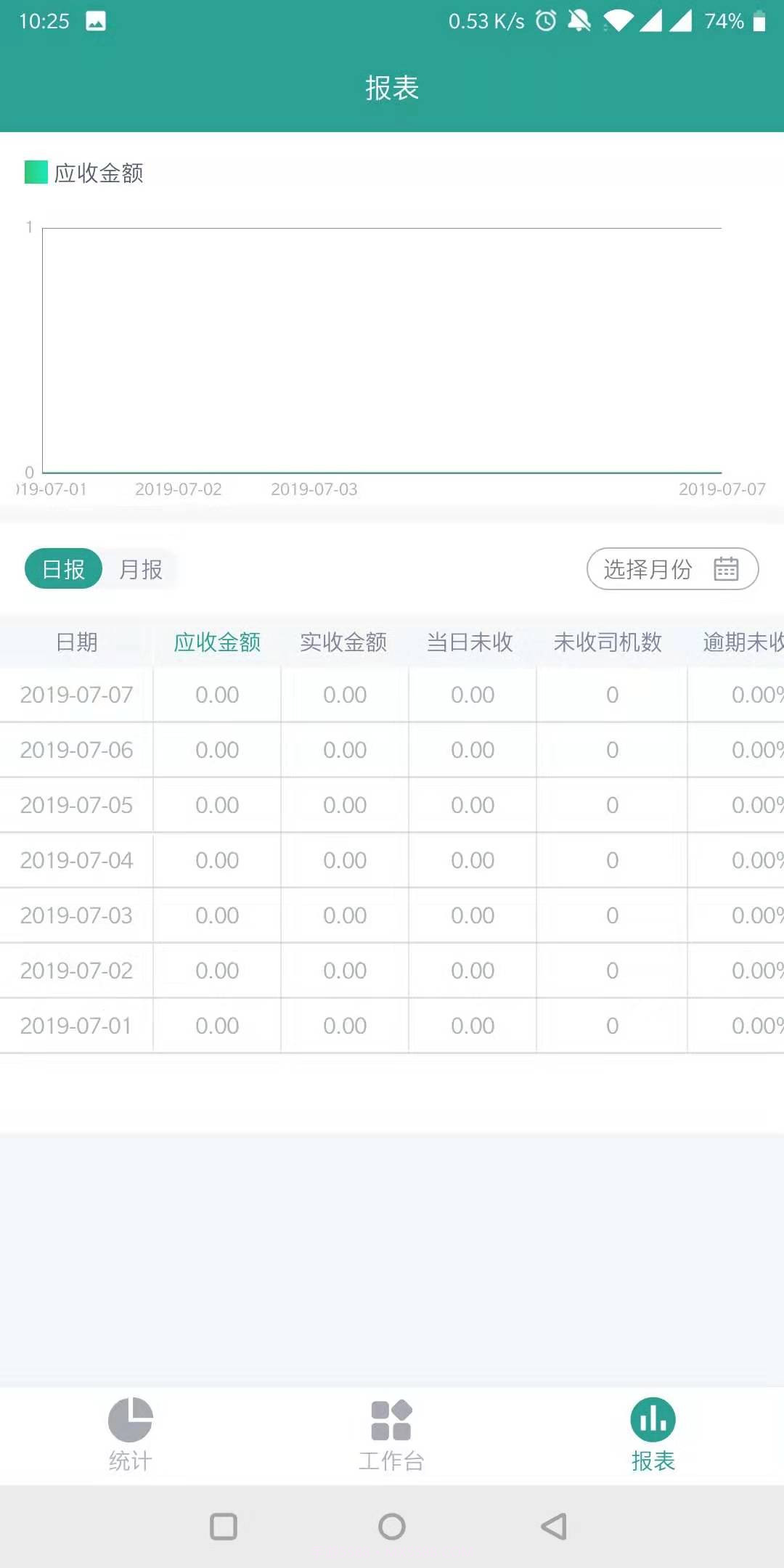Tap the Wi-Fi status icon

click(x=618, y=21)
